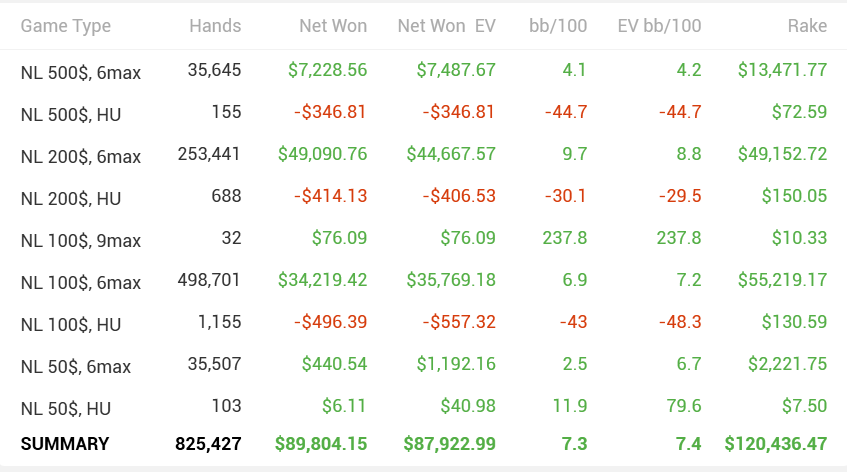
Task: Click the Net Won EV column header
Action: coord(446,26)
